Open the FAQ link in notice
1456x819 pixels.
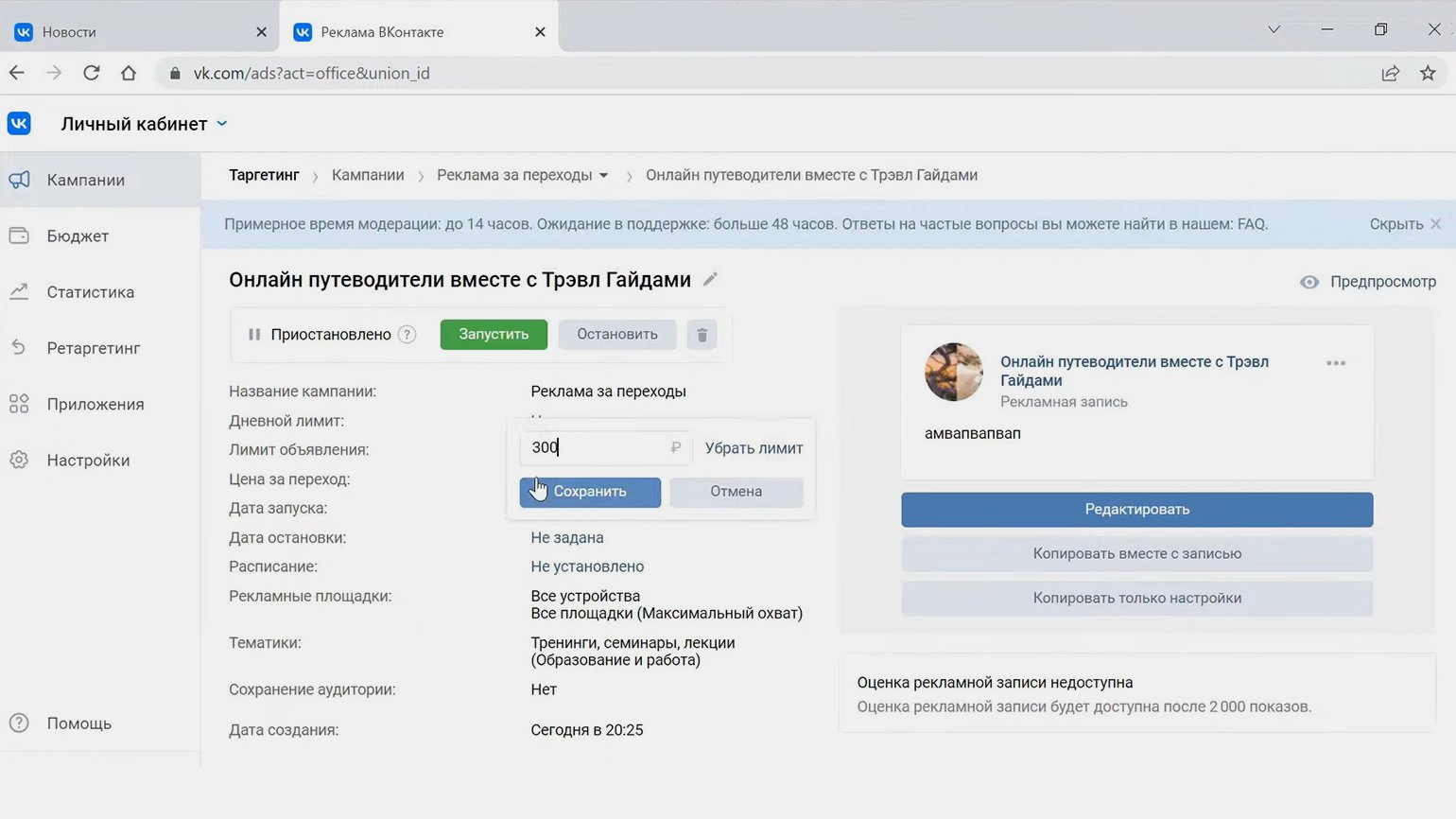pos(1251,224)
